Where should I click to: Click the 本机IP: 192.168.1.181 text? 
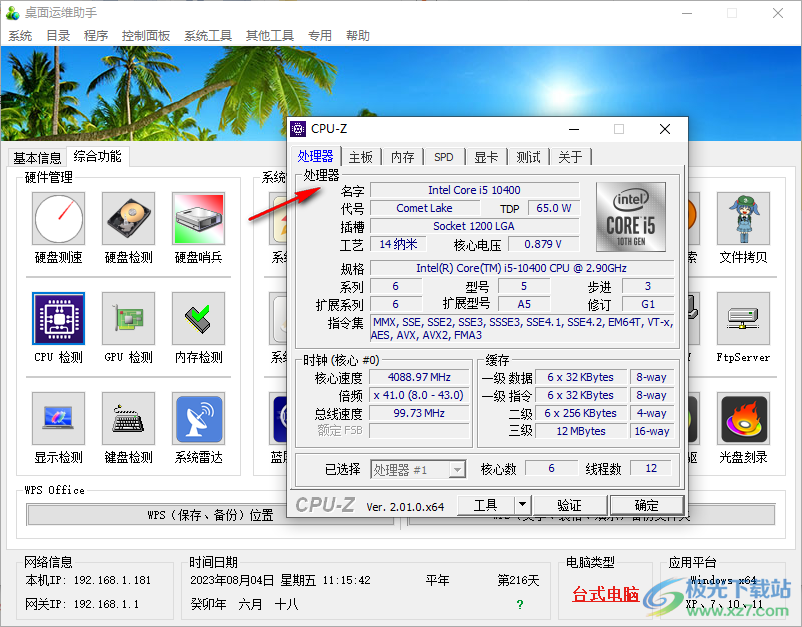[88, 580]
